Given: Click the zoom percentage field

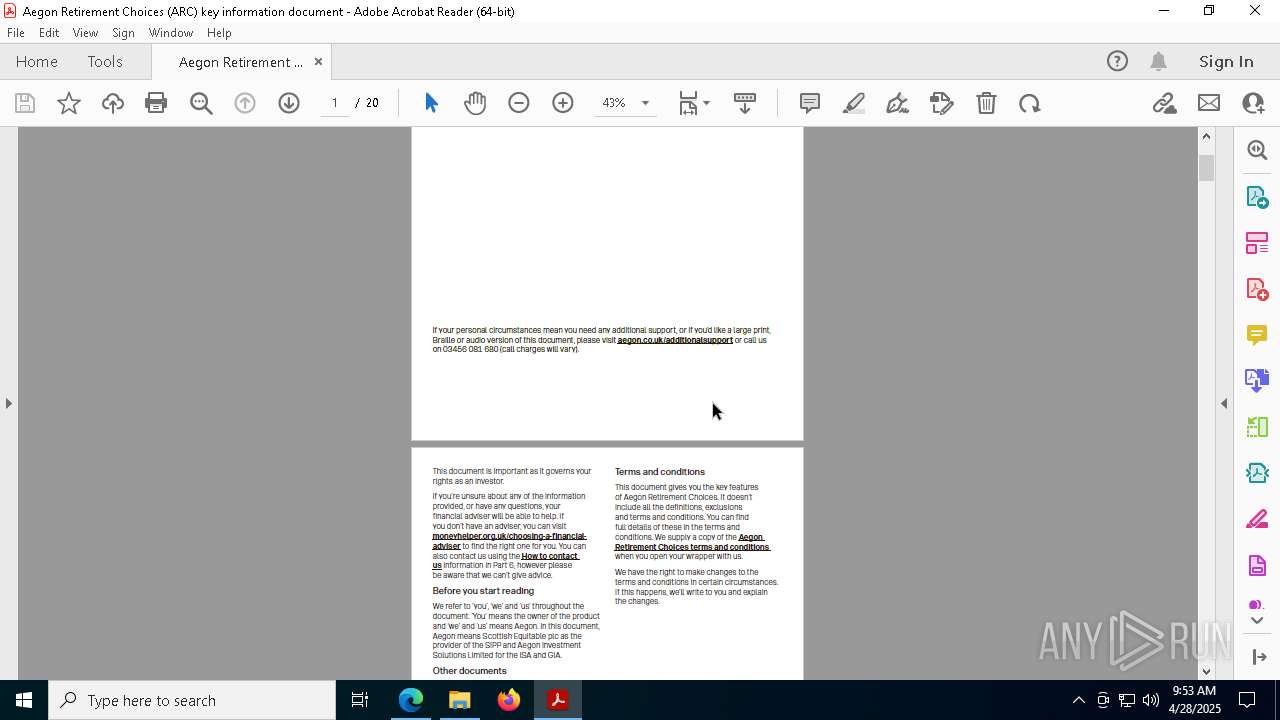Looking at the screenshot, I should (614, 103).
